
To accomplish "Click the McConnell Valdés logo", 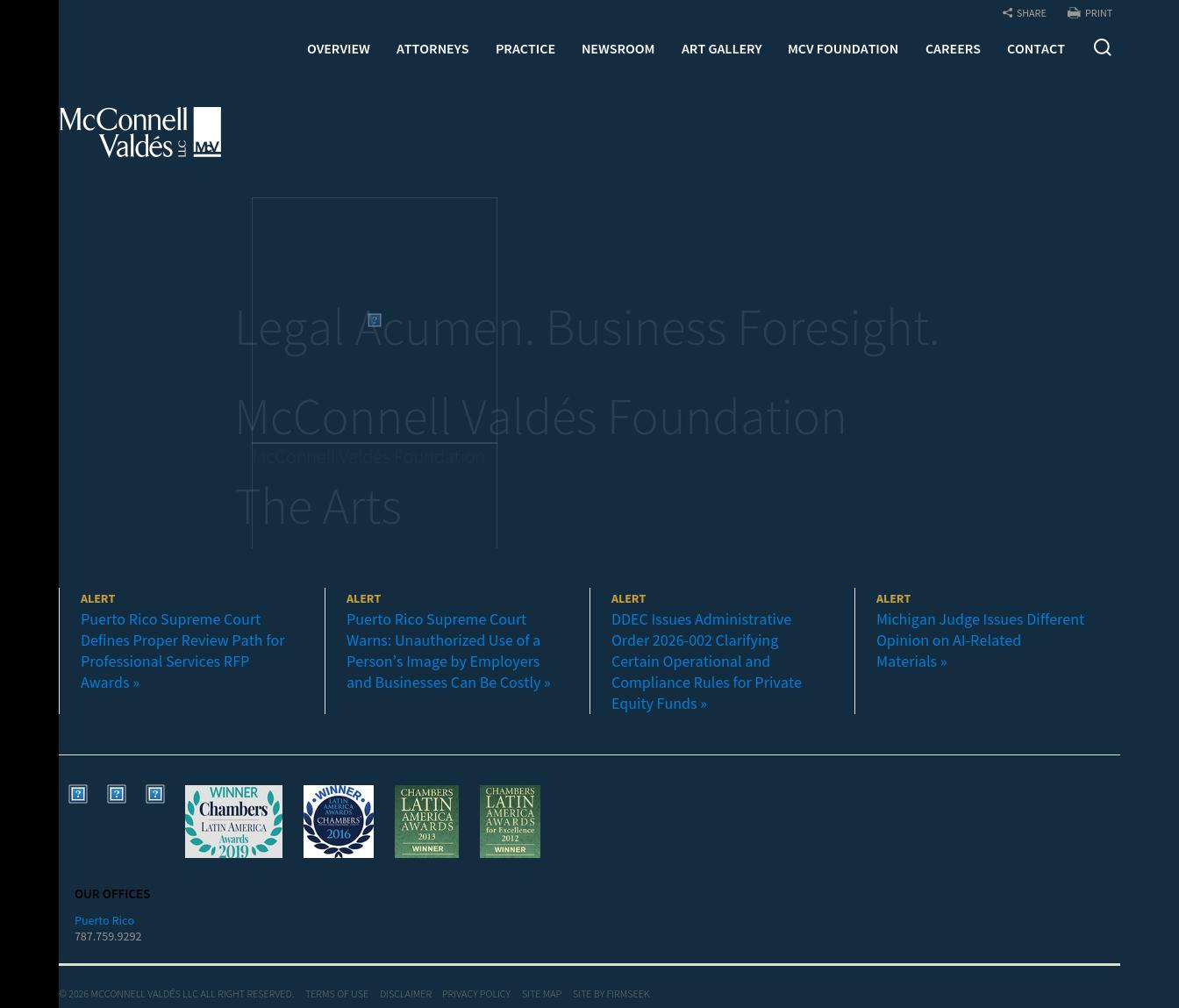I will (x=140, y=132).
